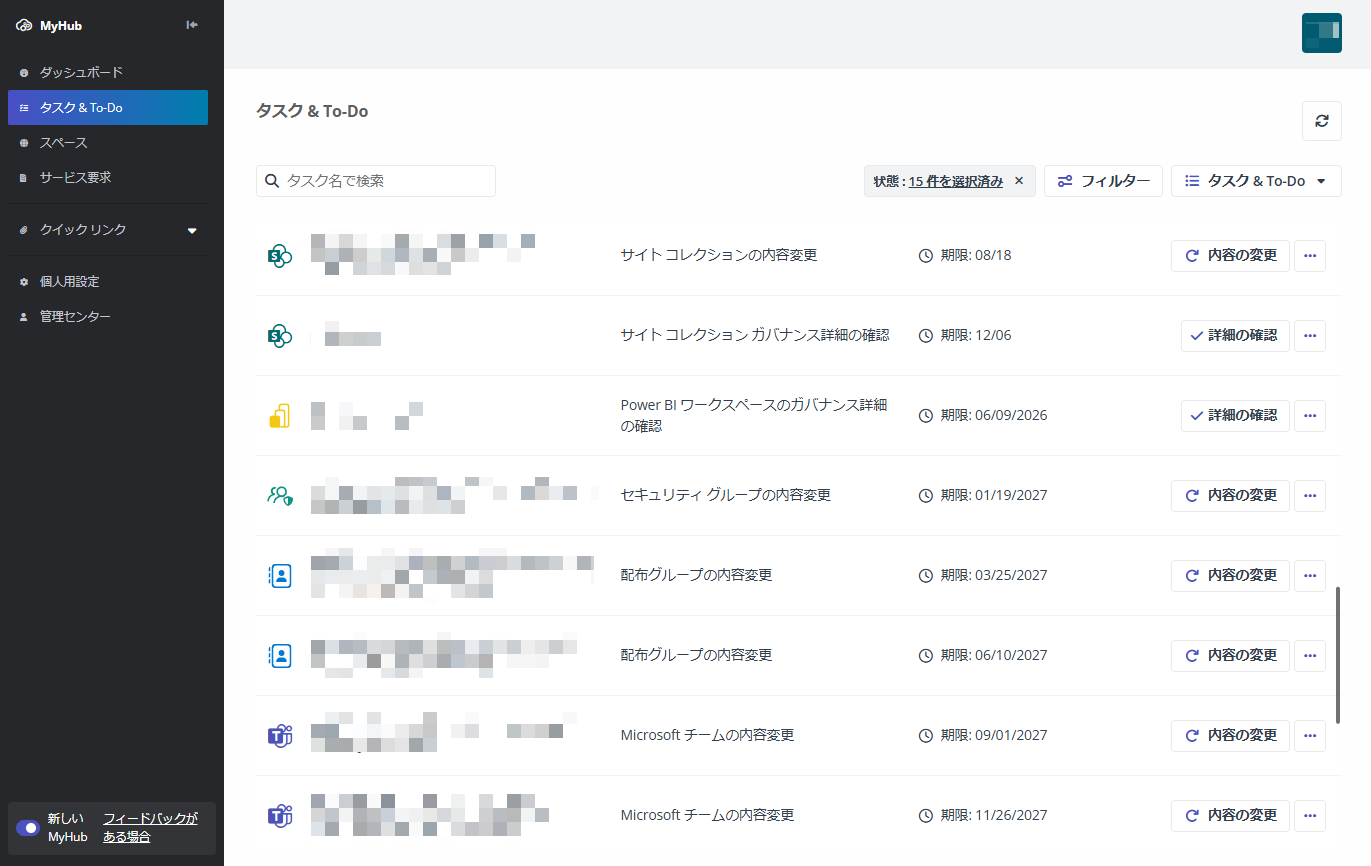Click the user avatar at top right
Image resolution: width=1371 pixels, height=866 pixels.
pos(1322,33)
